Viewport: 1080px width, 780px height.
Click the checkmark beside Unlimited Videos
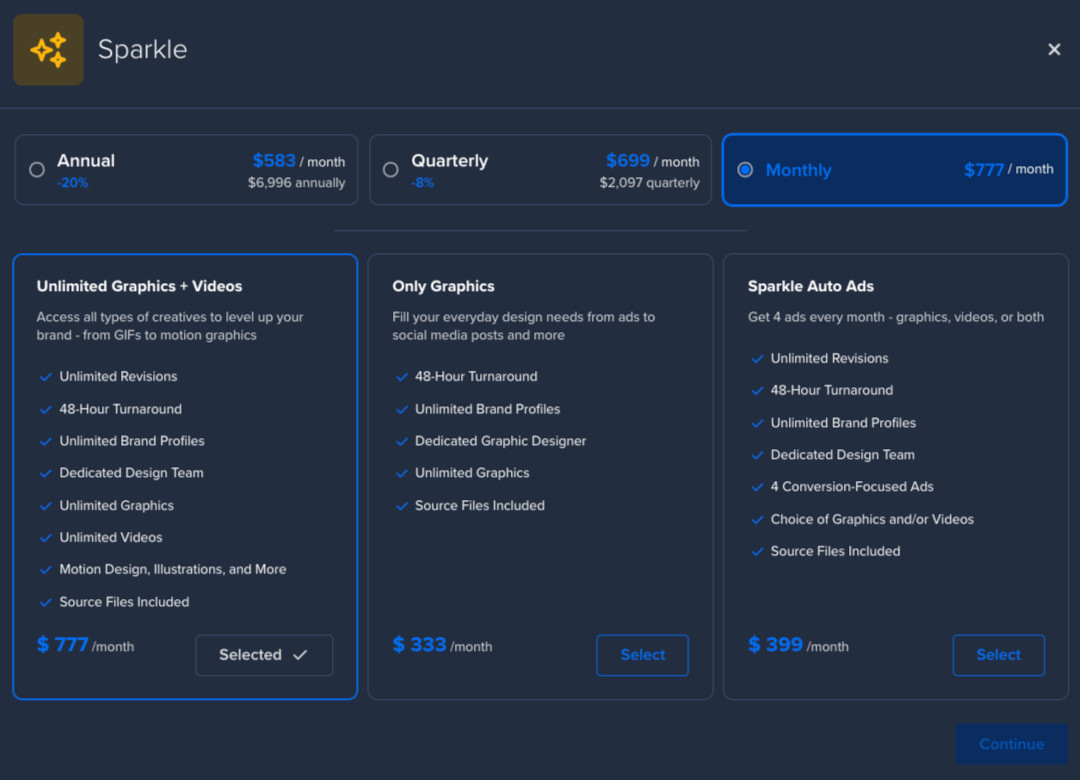pos(45,537)
